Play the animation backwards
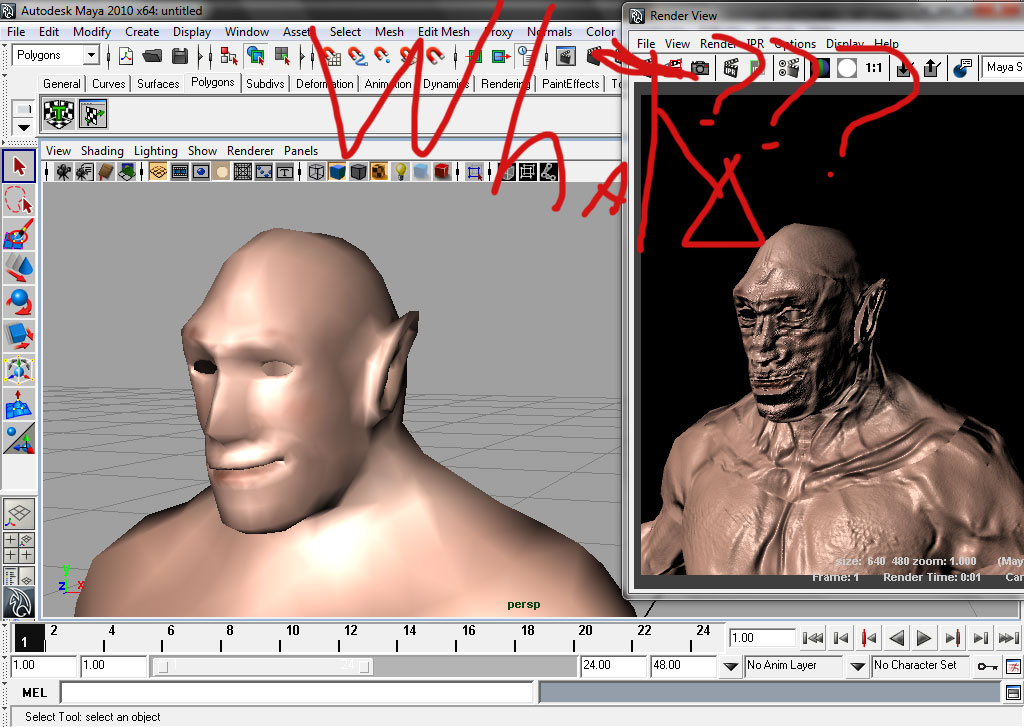 point(897,638)
